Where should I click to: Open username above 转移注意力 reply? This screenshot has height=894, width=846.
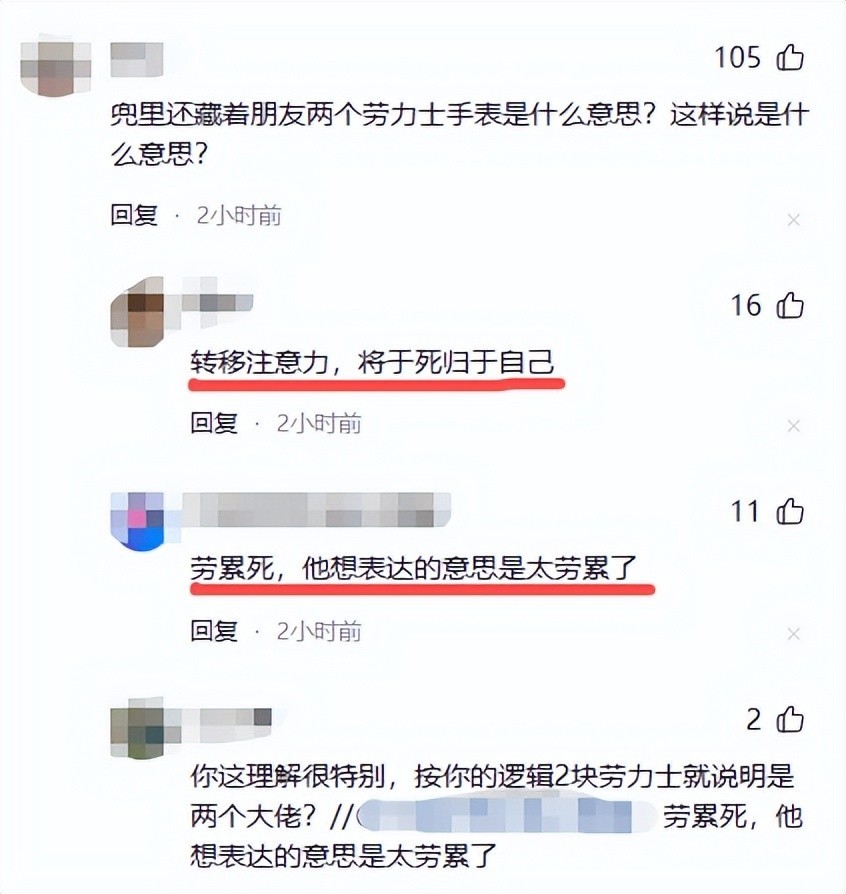click(217, 302)
